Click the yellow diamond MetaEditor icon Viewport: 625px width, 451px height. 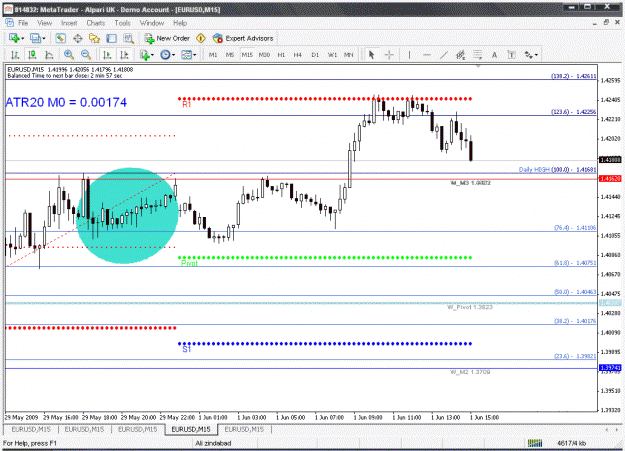tap(201, 38)
